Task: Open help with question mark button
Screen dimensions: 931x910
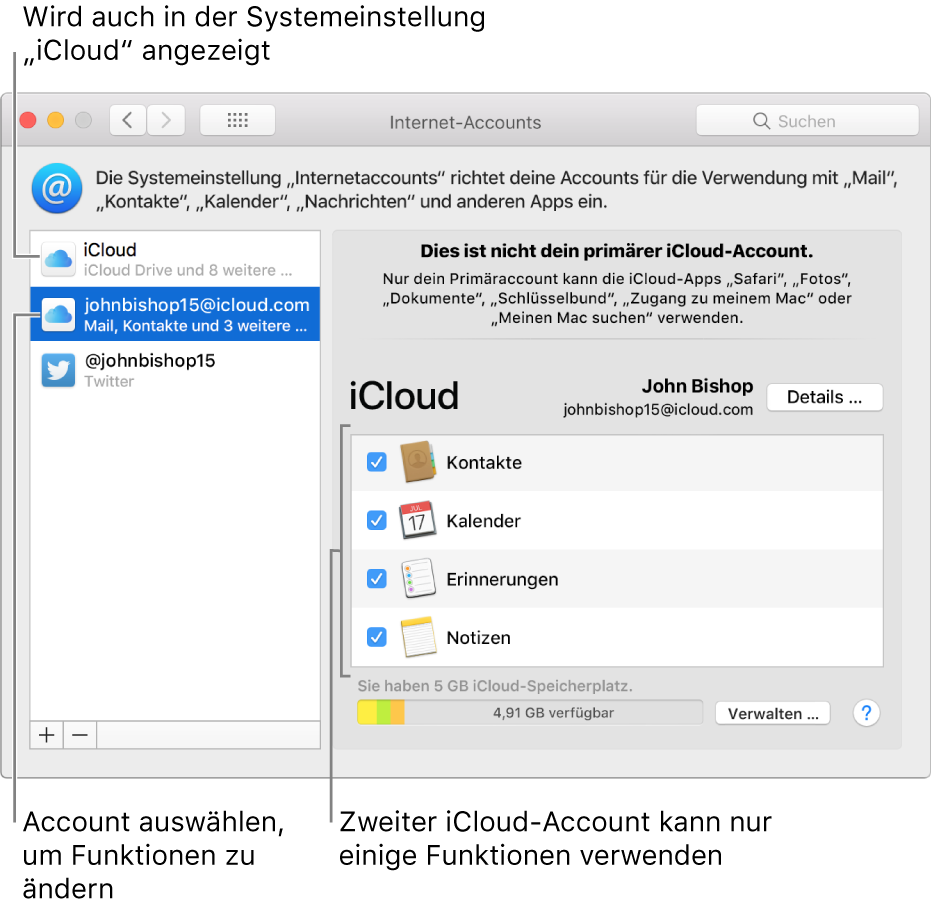Action: click(x=866, y=712)
